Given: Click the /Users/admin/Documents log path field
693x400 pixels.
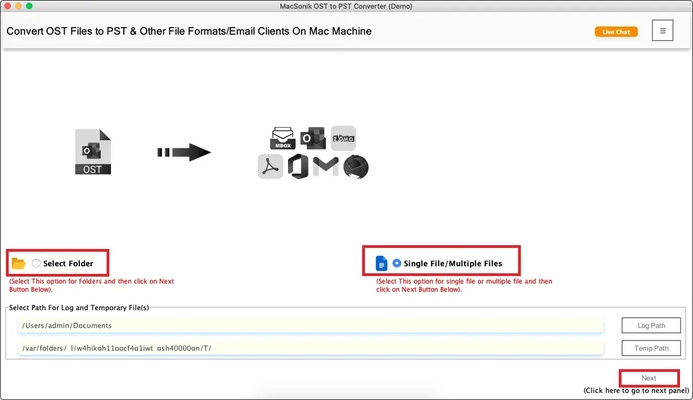Looking at the screenshot, I should [310, 325].
